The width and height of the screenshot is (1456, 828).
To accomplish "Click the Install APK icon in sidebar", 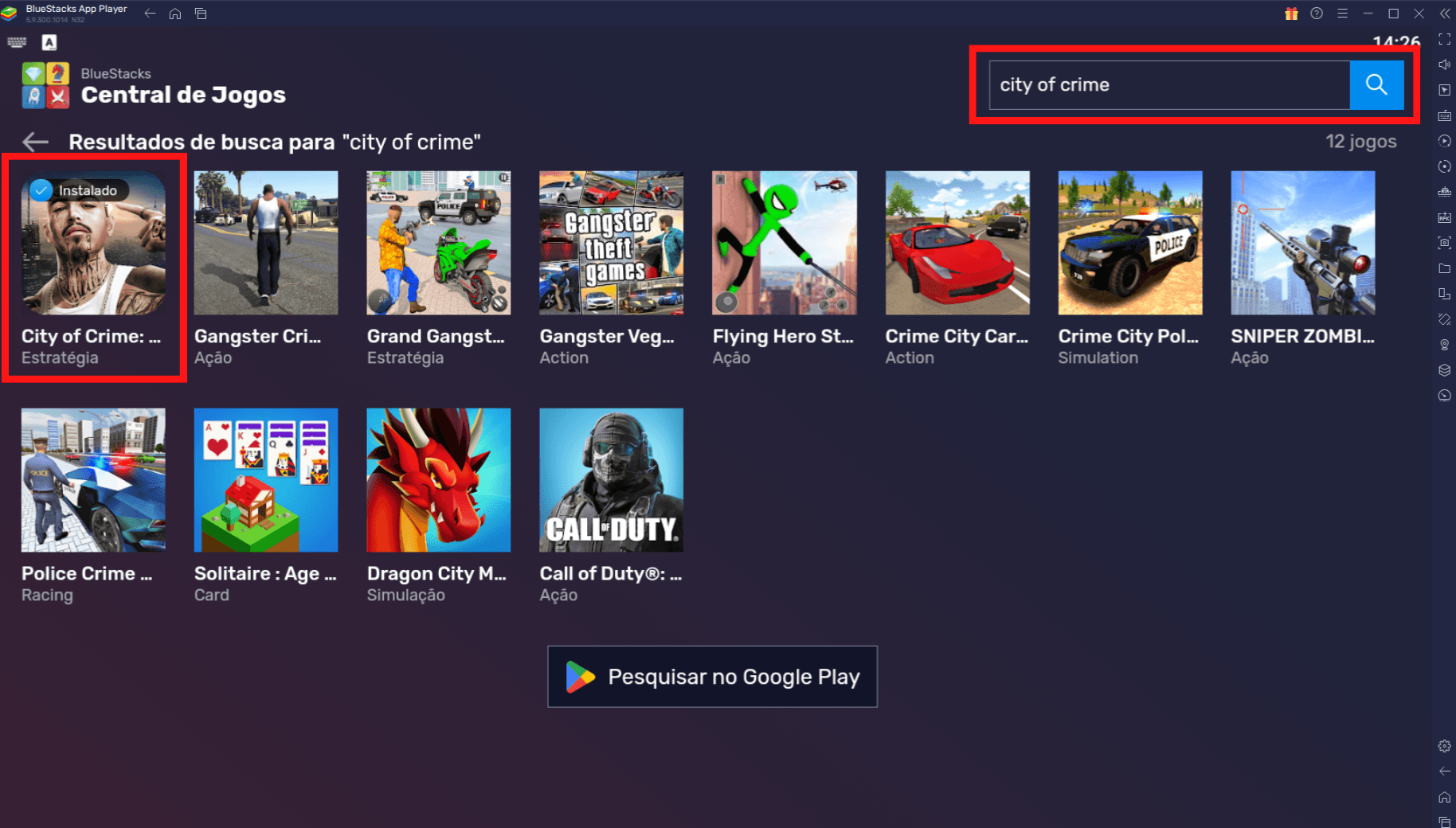I will click(x=1444, y=217).
